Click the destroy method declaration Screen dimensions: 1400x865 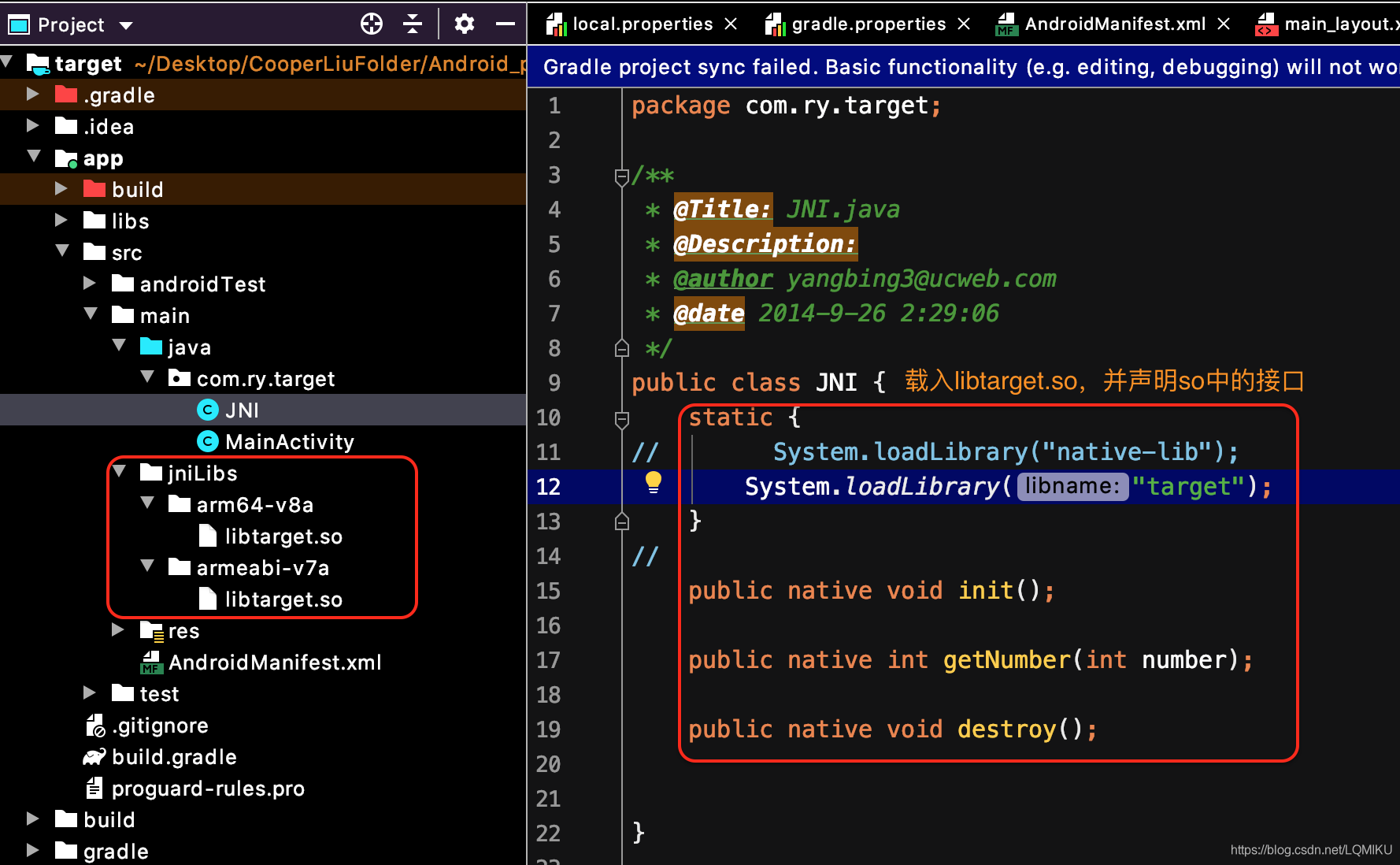point(893,729)
